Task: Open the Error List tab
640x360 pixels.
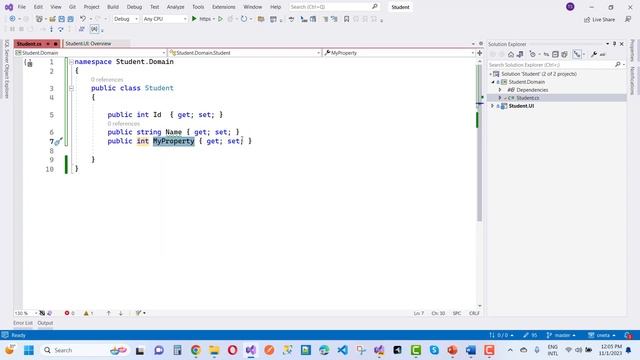Action: click(23, 323)
